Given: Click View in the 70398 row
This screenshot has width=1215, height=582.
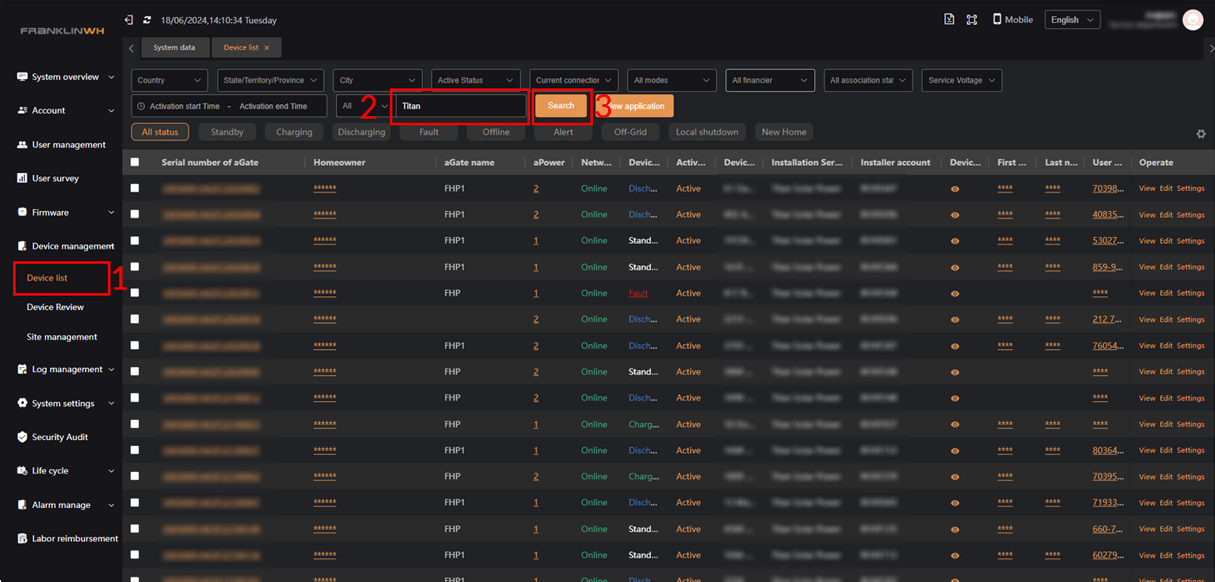Looking at the screenshot, I should point(1147,188).
